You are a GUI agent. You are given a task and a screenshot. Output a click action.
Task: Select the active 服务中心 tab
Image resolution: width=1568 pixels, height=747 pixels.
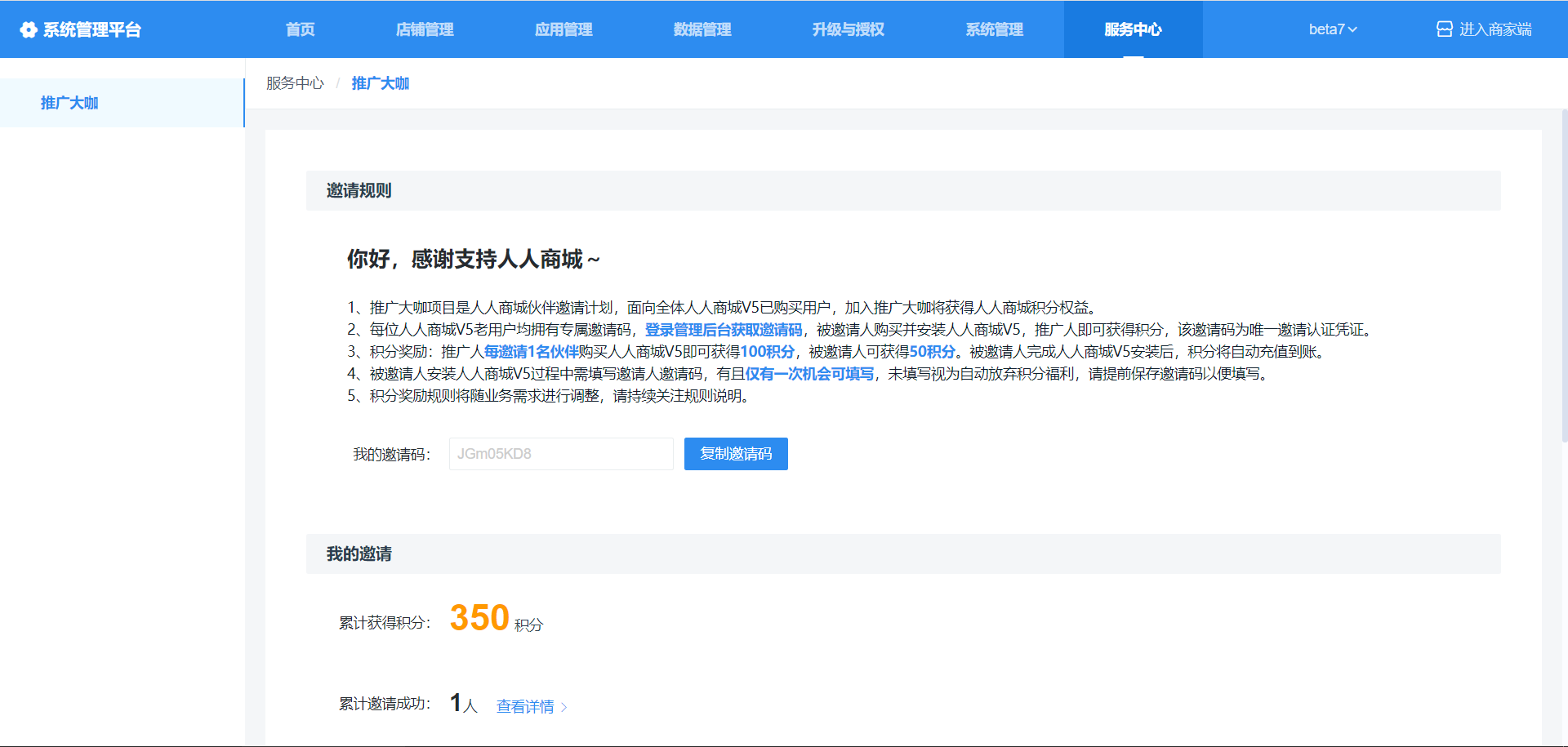(1133, 29)
